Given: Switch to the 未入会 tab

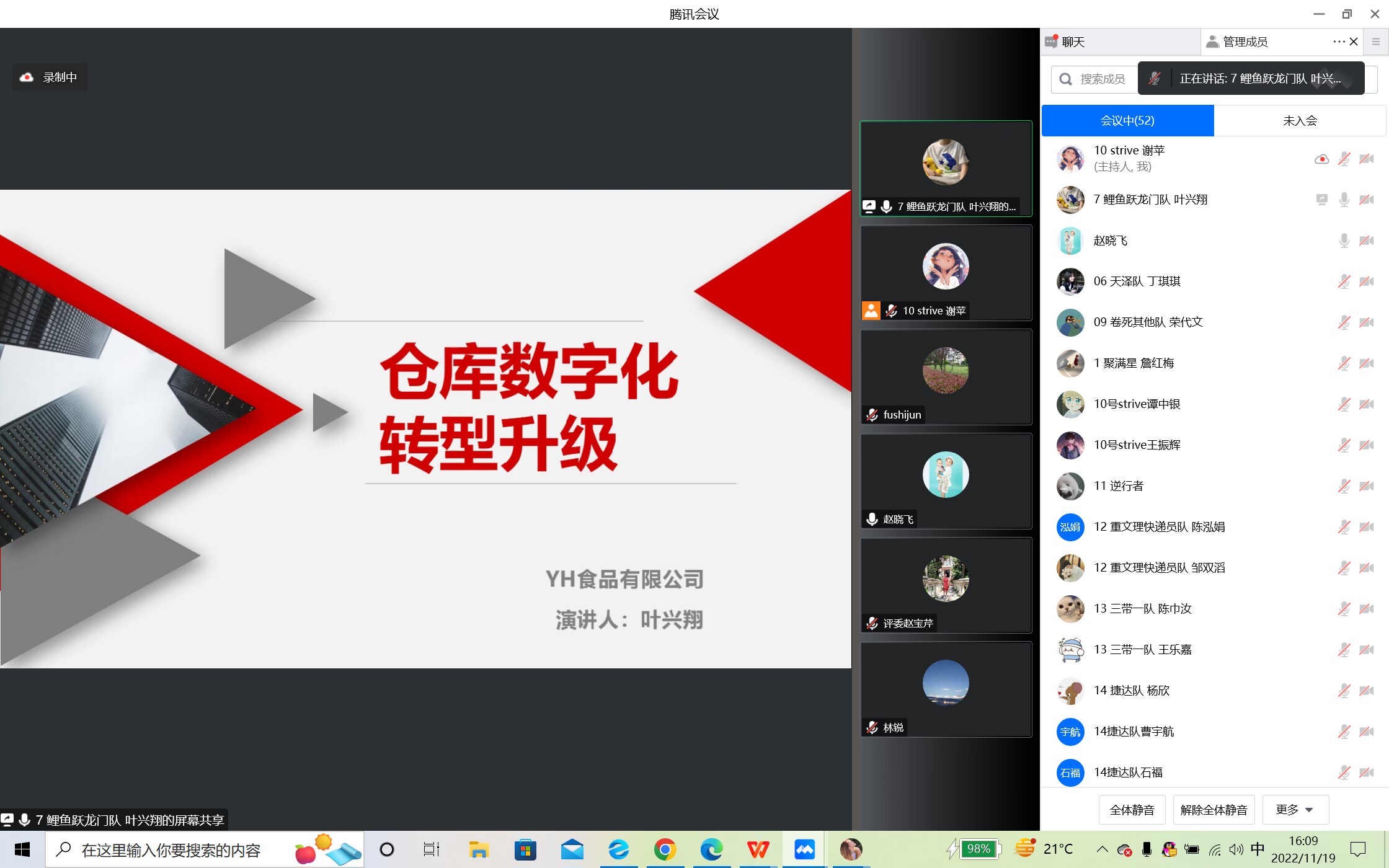Looking at the screenshot, I should pos(1300,121).
